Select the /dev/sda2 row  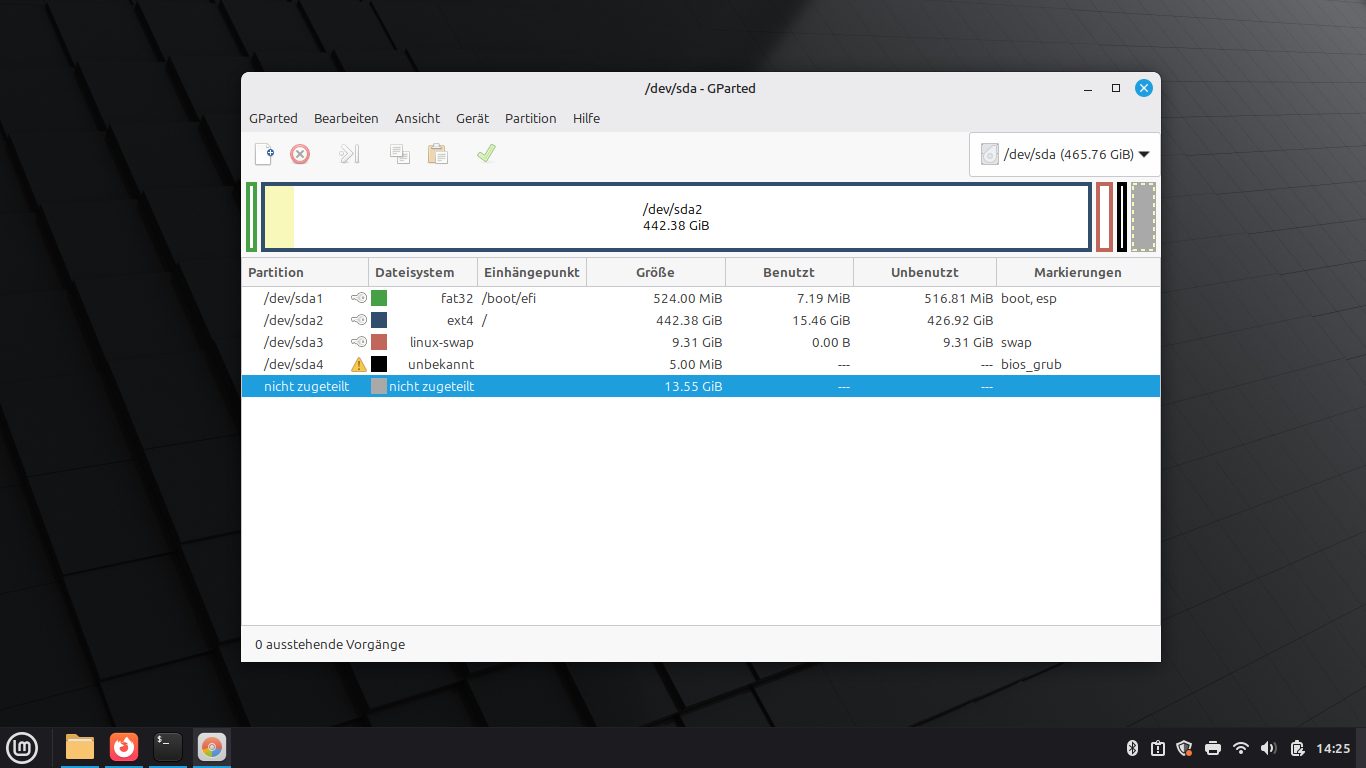(700, 320)
